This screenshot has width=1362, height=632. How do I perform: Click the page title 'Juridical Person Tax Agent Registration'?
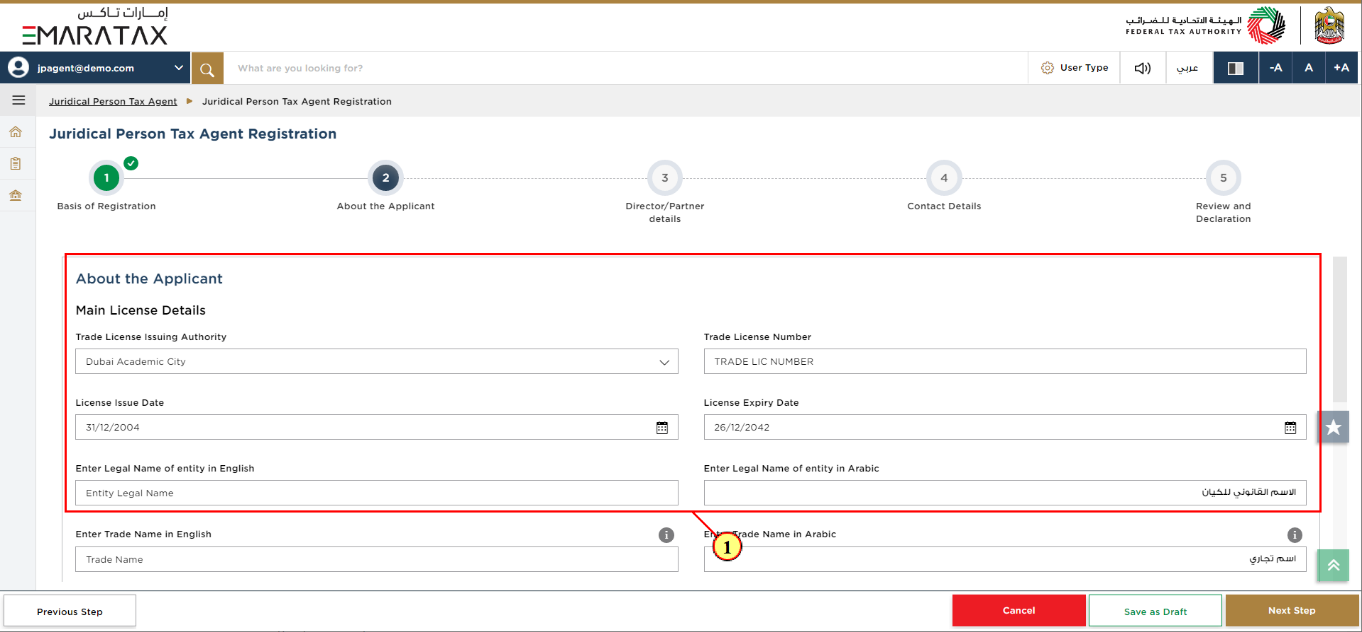pos(193,134)
